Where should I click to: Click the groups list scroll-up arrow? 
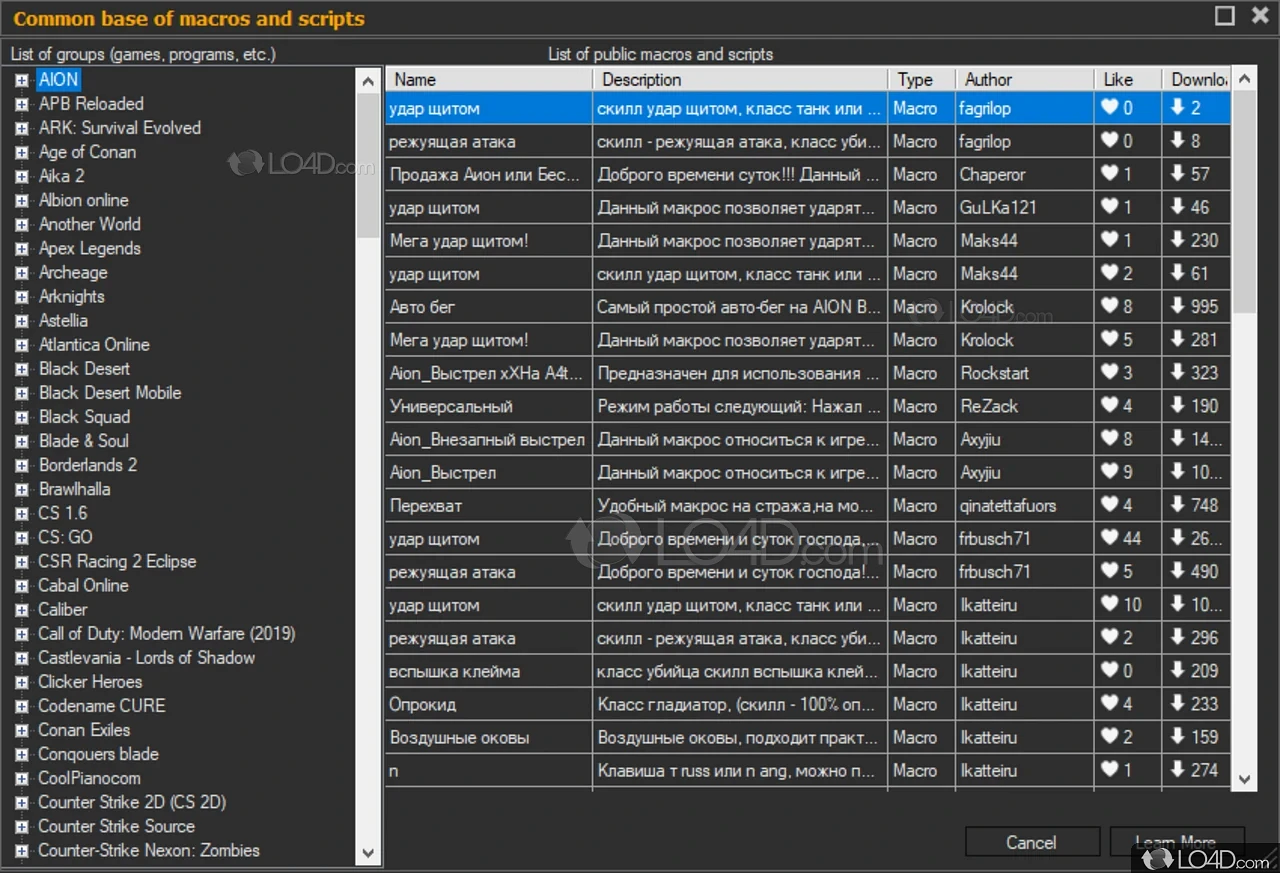pos(368,82)
